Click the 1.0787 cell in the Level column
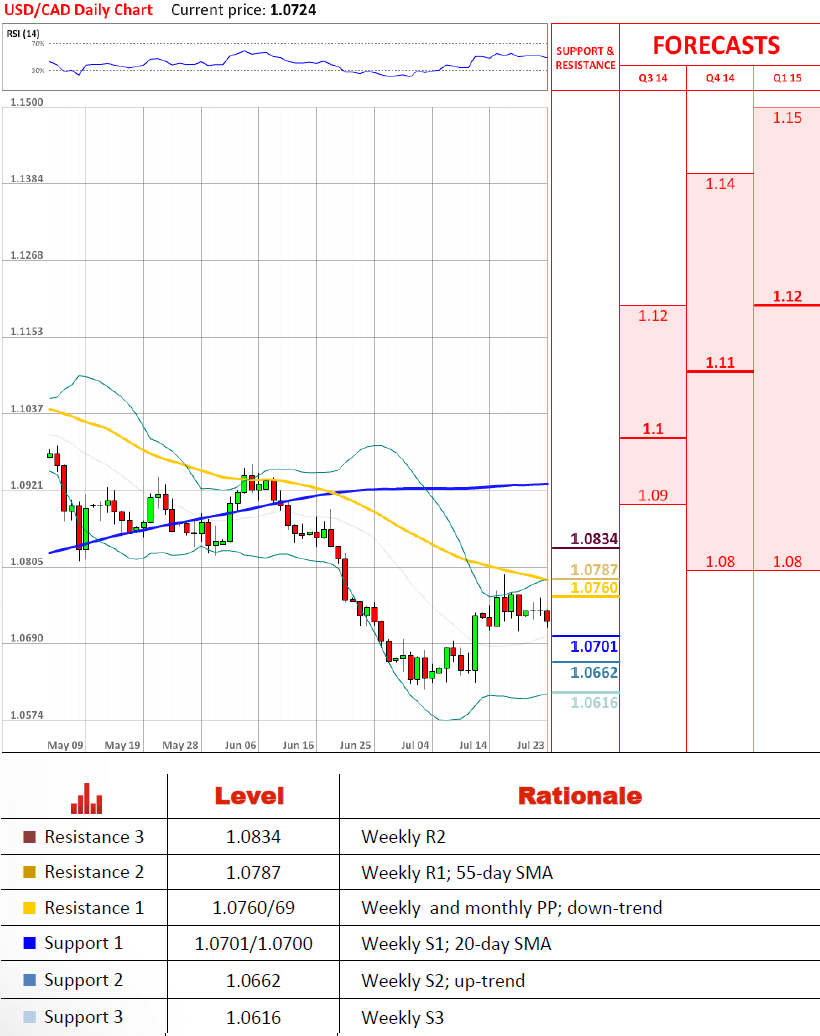Screen dimensions: 820x1036 point(254,873)
